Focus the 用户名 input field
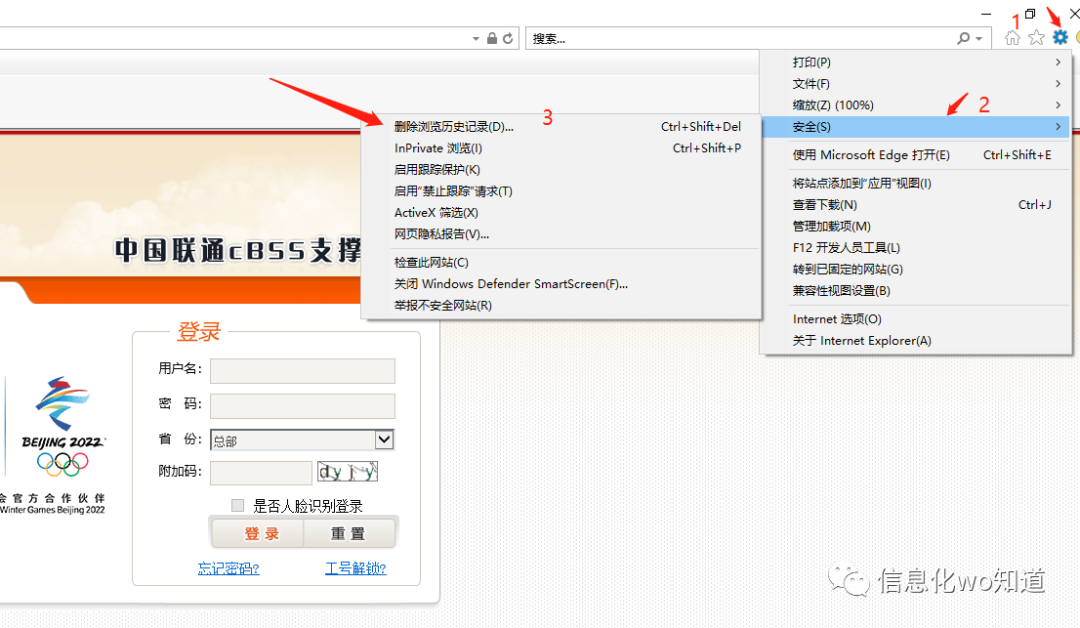1080x628 pixels. click(302, 370)
